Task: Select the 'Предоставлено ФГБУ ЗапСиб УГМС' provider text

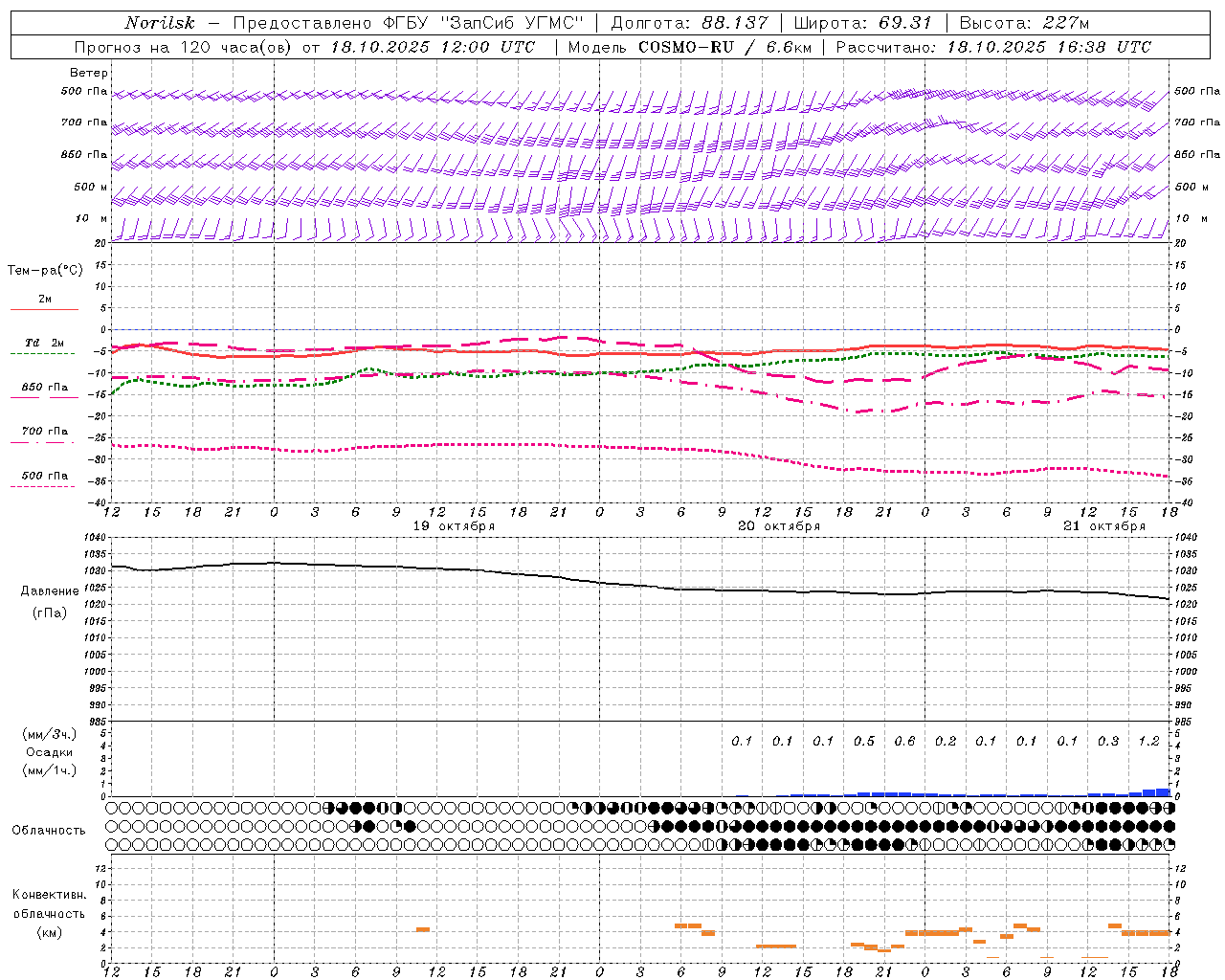Action: 409,23
